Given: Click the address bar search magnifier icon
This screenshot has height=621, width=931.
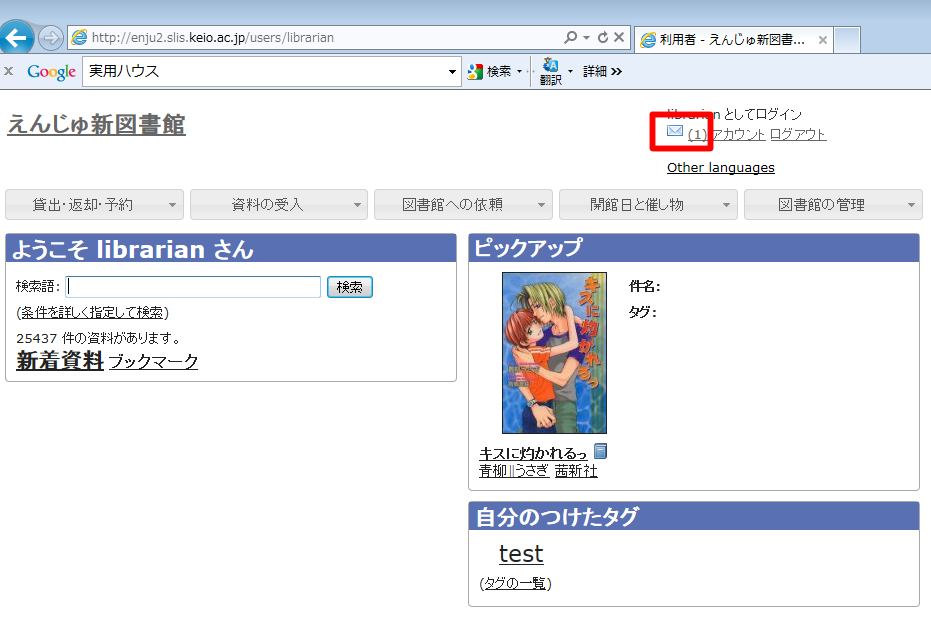Looking at the screenshot, I should [x=571, y=37].
